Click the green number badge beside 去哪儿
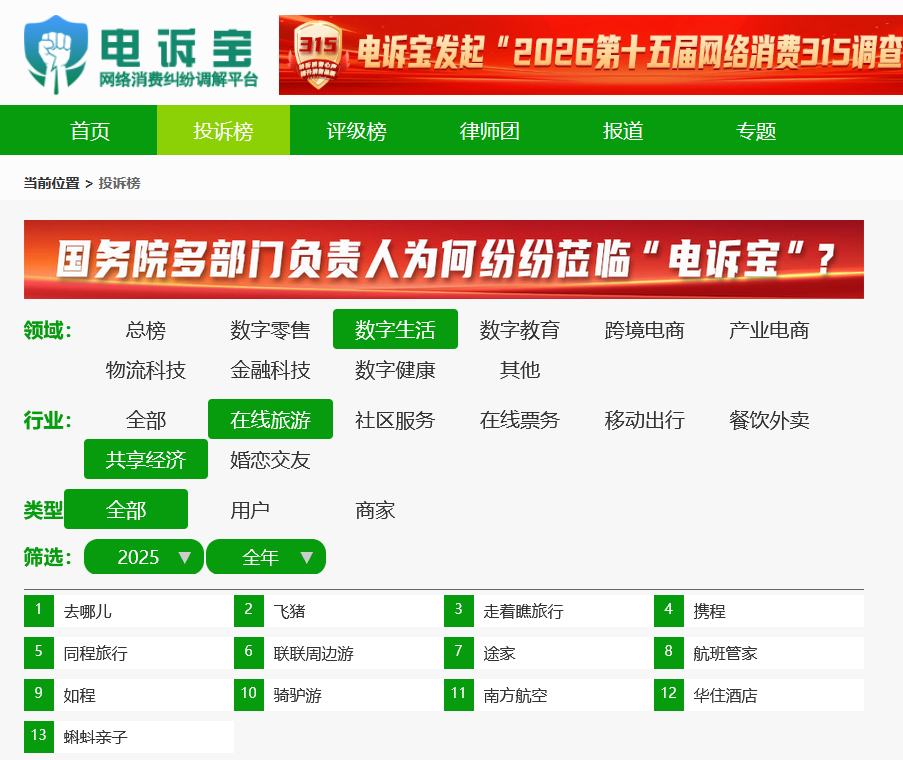 39,610
